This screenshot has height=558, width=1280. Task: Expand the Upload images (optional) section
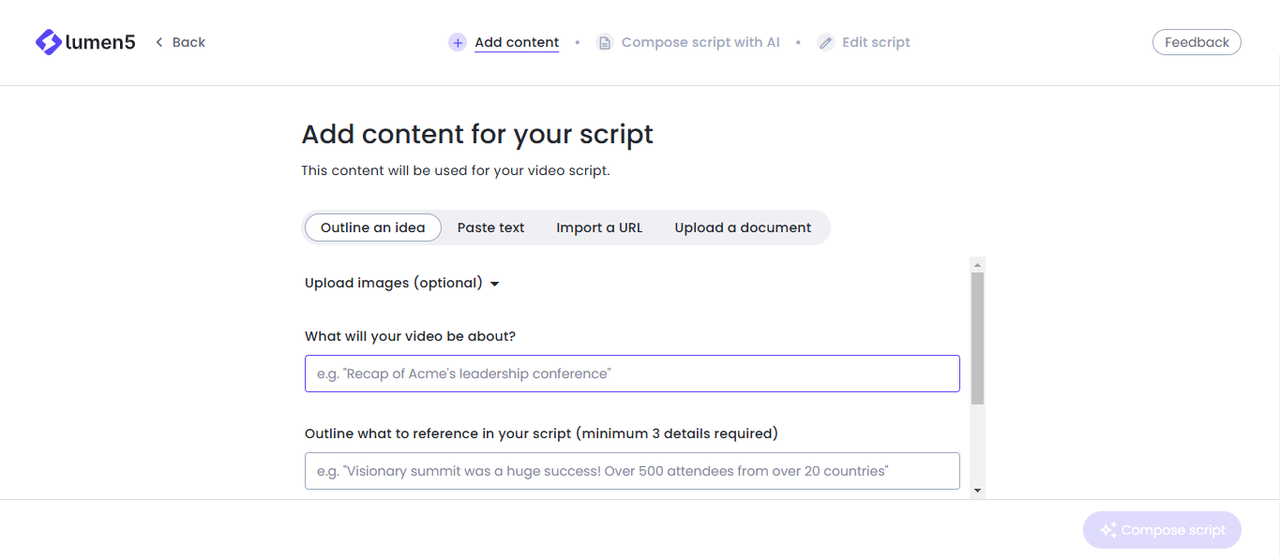(394, 283)
